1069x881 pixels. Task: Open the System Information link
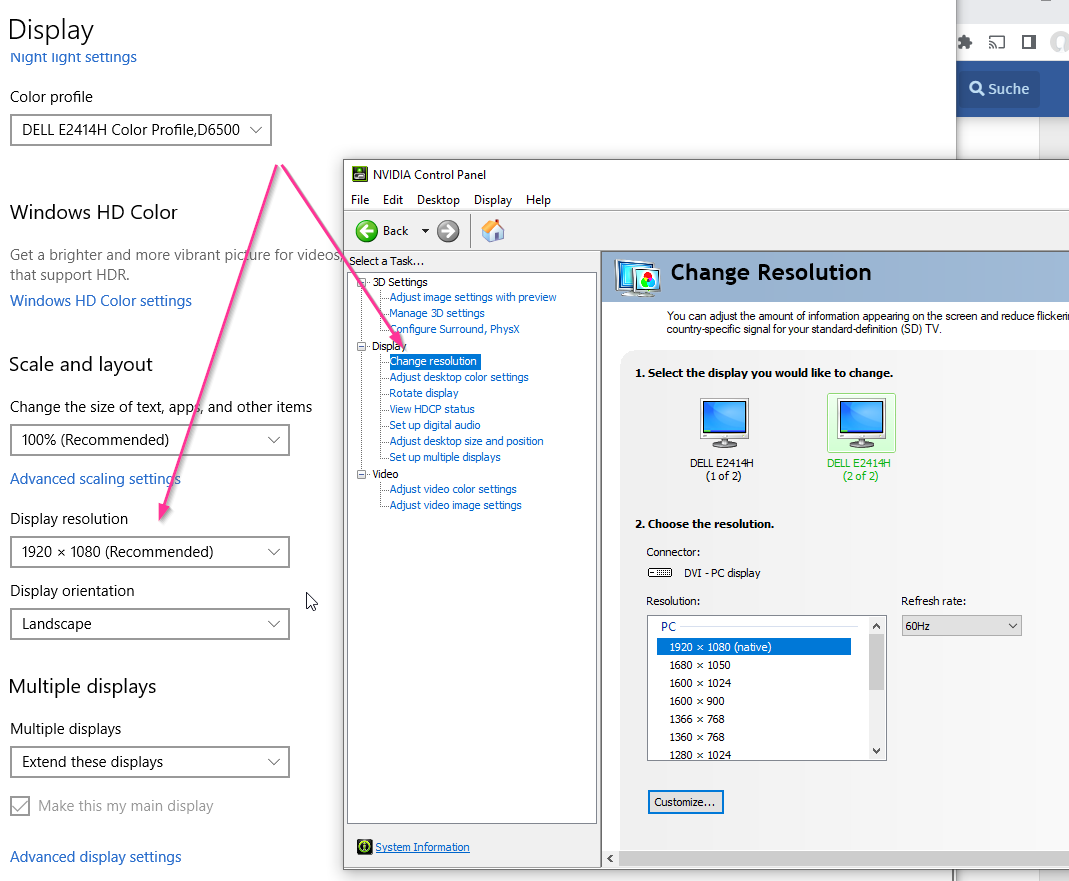point(422,847)
